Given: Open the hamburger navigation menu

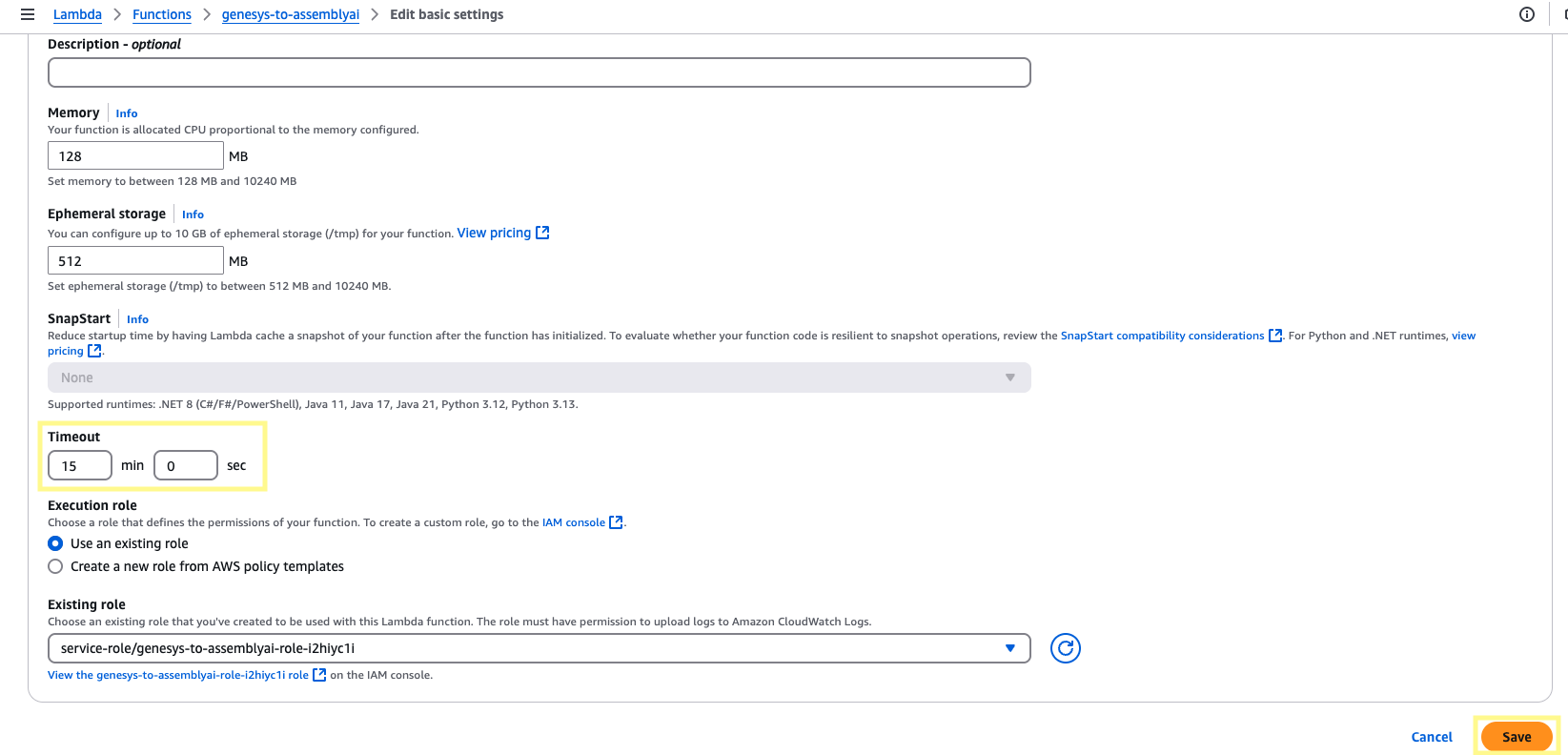Looking at the screenshot, I should pos(28,14).
